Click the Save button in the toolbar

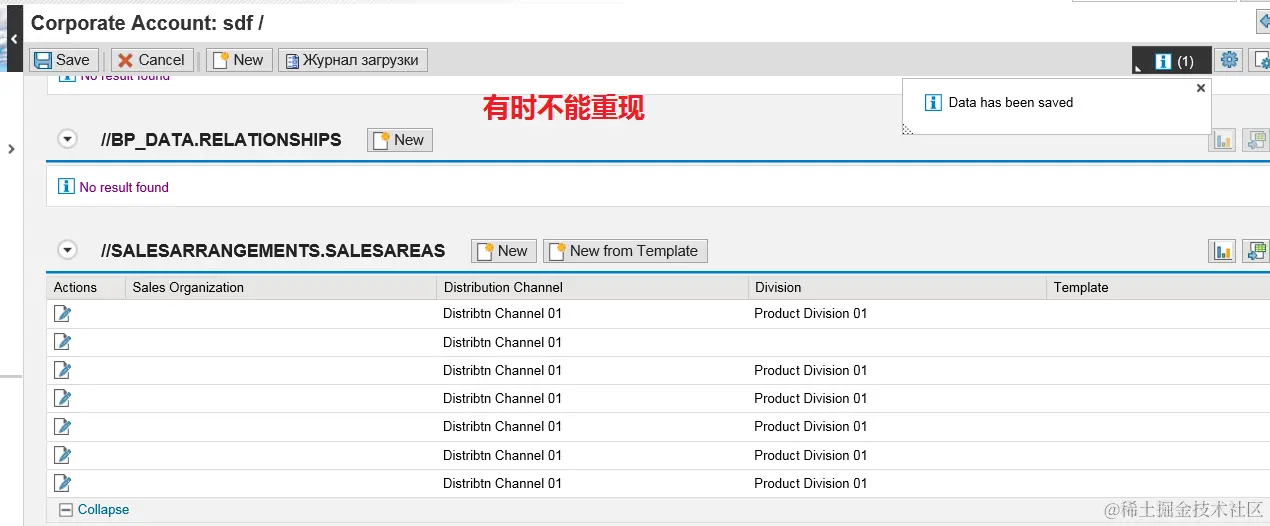coord(65,60)
